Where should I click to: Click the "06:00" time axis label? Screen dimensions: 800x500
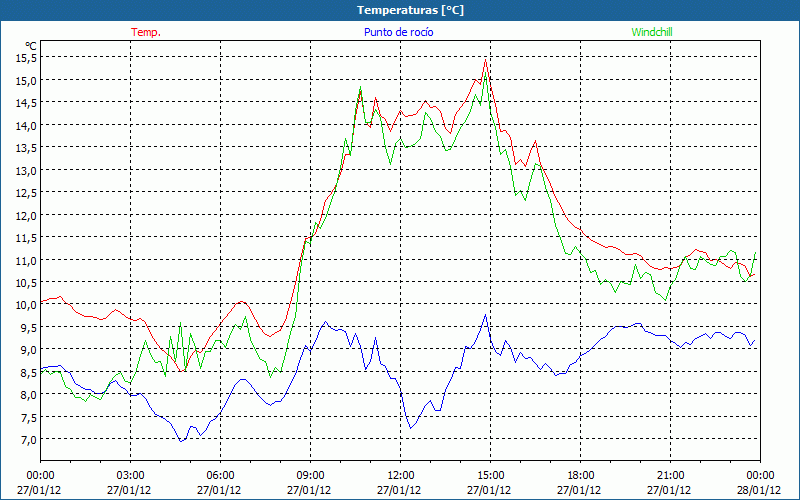pos(220,475)
